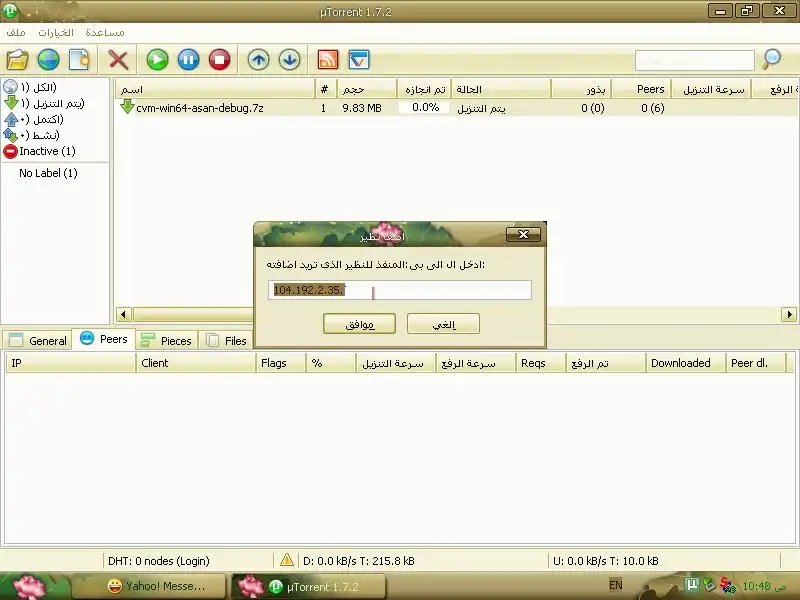Sort peers by the Flags column header
The height and width of the screenshot is (600, 800).
280,363
